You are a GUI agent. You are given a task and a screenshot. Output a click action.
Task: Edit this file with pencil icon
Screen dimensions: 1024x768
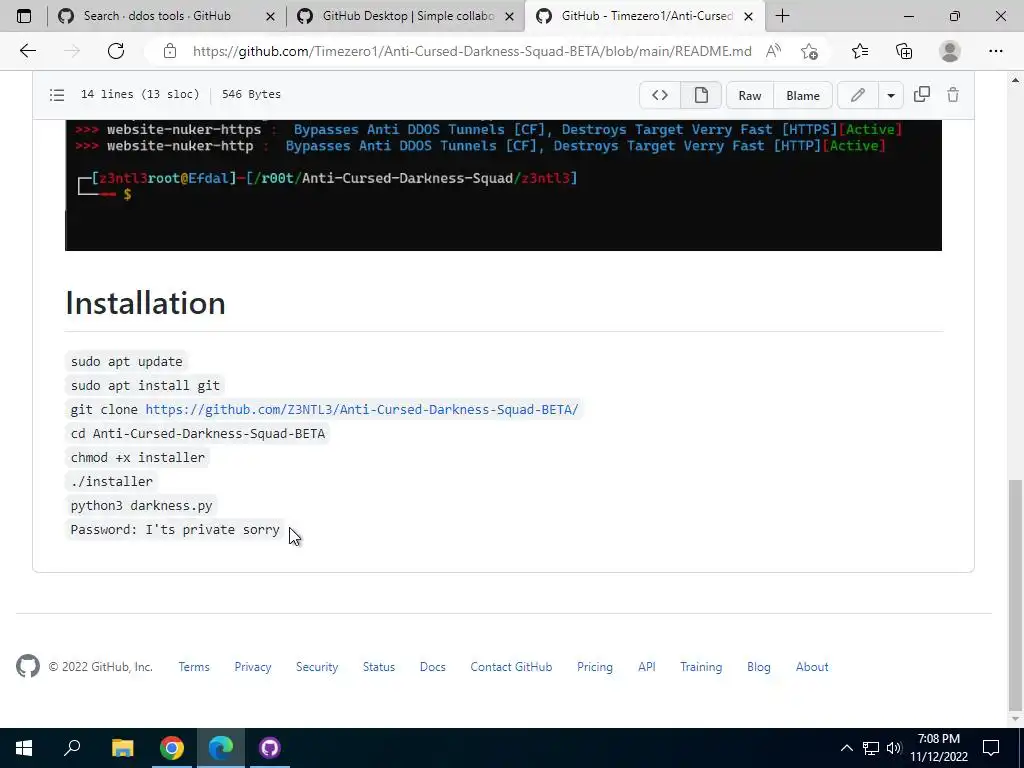[x=857, y=95]
